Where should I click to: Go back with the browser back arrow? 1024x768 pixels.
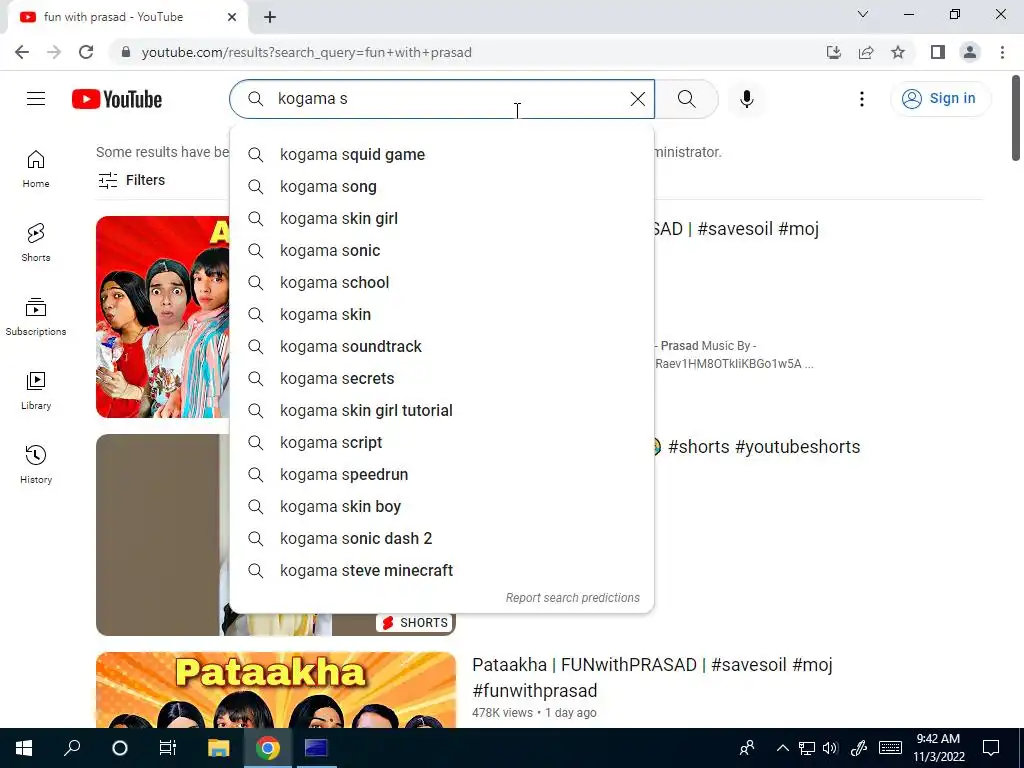click(x=22, y=52)
